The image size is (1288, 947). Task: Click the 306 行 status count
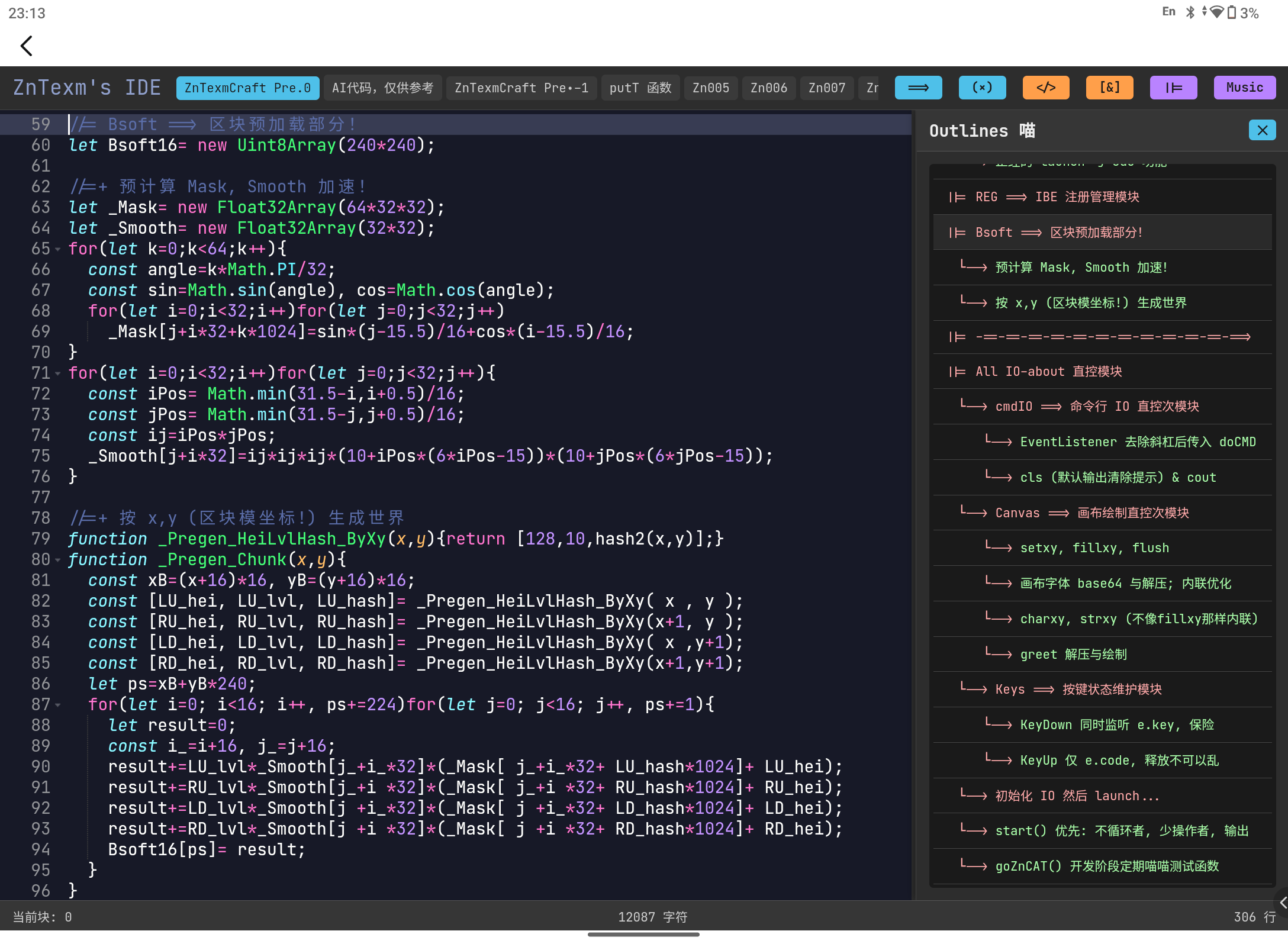(x=1254, y=917)
